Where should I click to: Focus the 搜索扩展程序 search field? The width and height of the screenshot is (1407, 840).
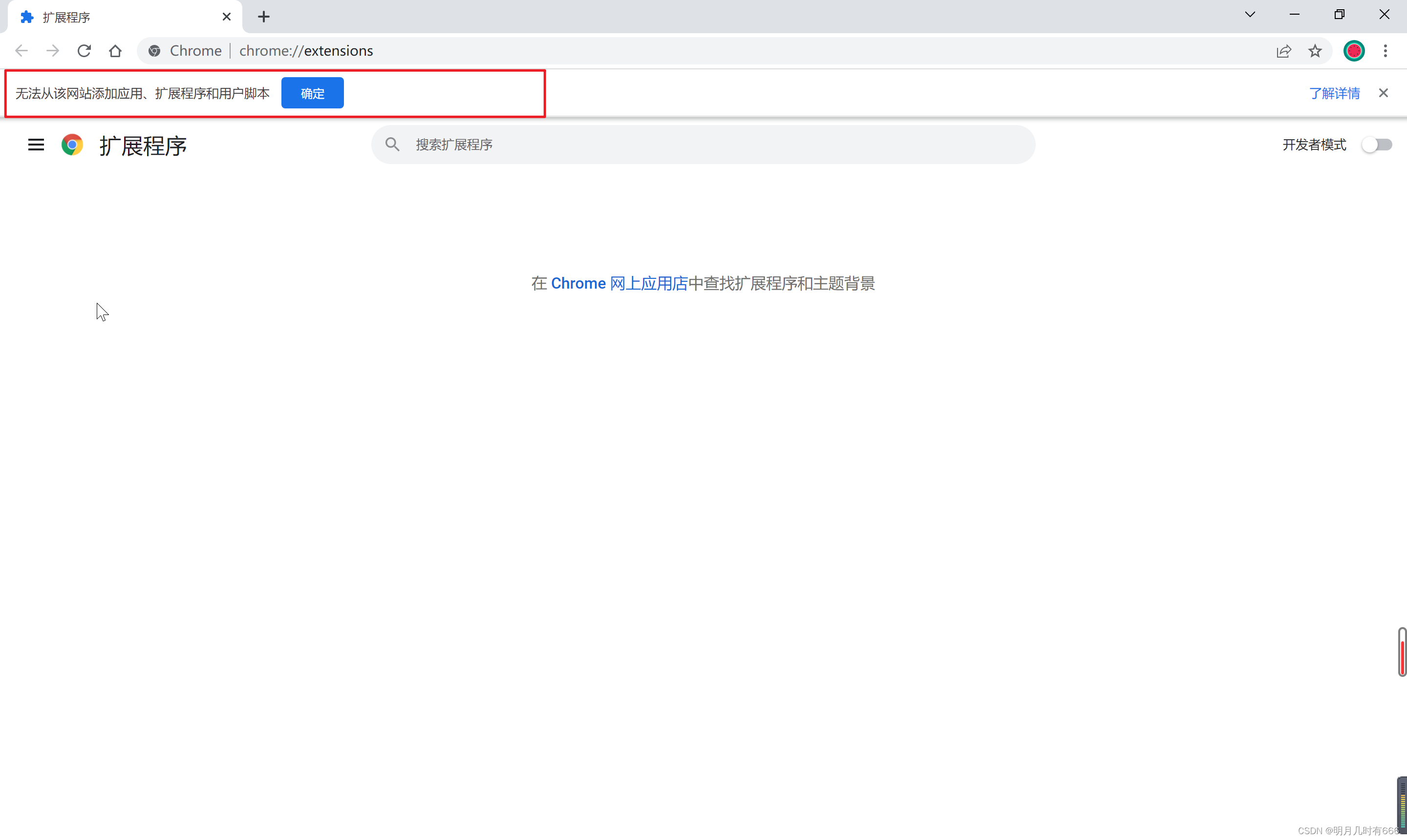tap(703, 145)
